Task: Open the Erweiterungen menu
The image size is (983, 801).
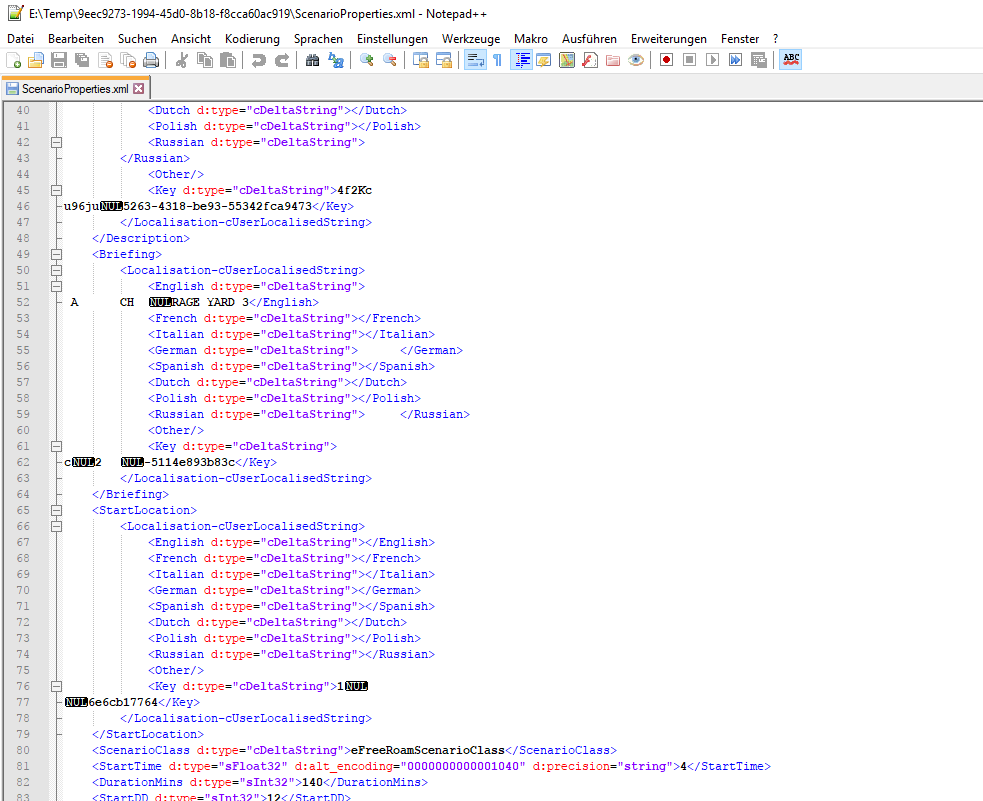Action: pyautogui.click(x=668, y=38)
